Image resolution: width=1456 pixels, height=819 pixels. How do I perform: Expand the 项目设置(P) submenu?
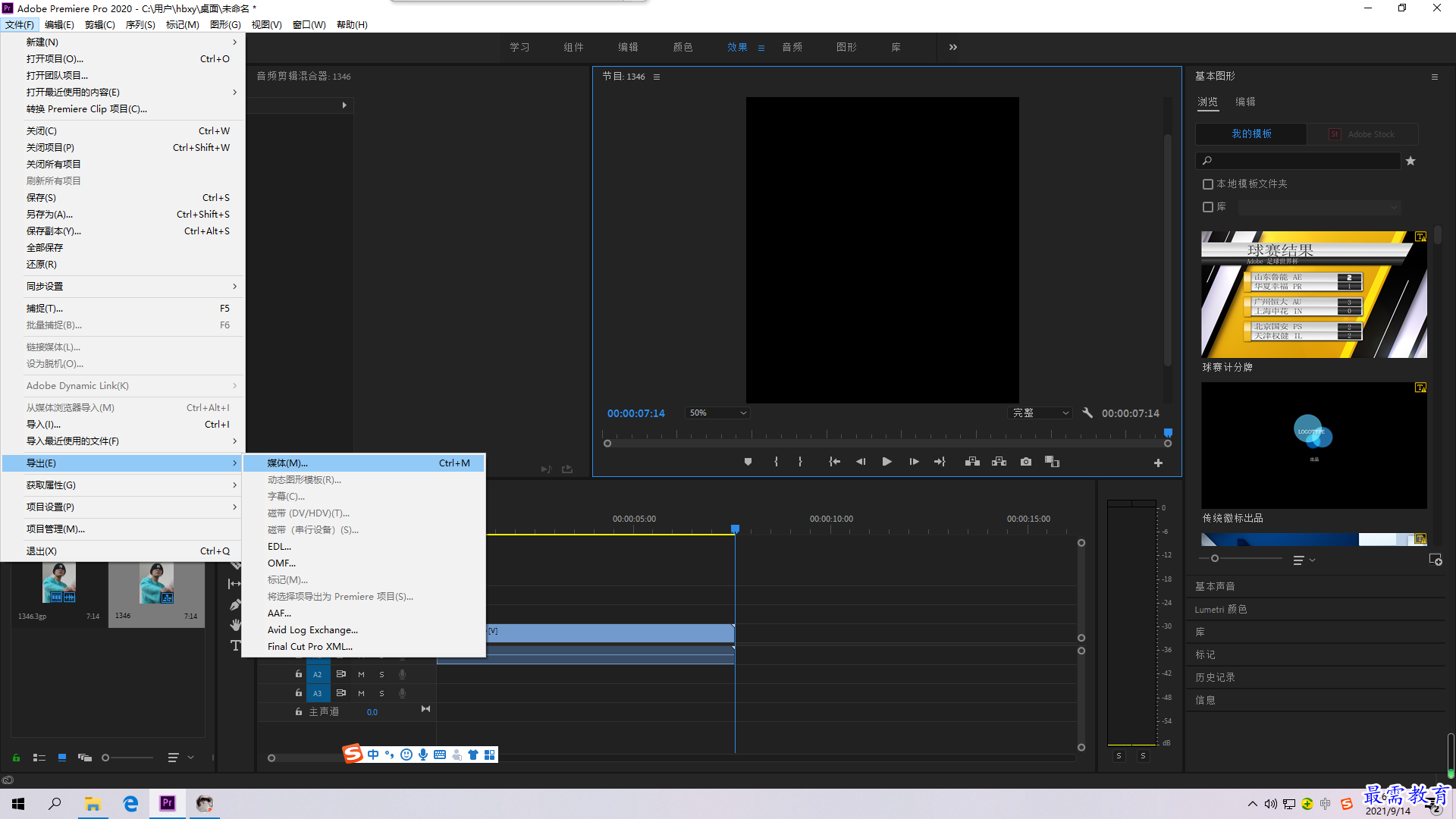coord(123,507)
